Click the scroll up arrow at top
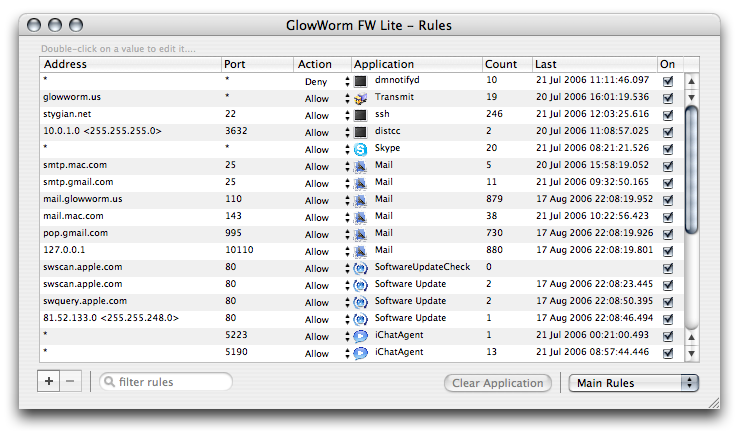This screenshot has height=431, width=741. pos(691,81)
